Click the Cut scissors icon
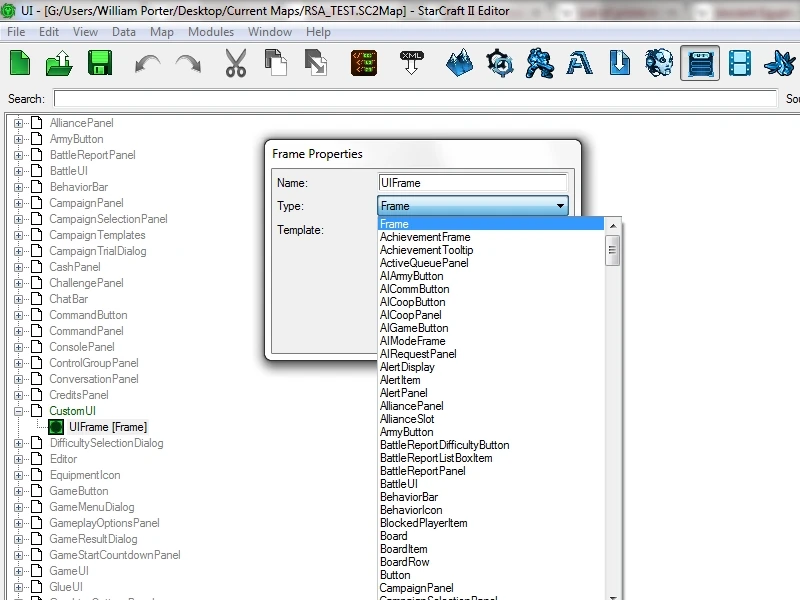This screenshot has height=600, width=800. pyautogui.click(x=236, y=63)
